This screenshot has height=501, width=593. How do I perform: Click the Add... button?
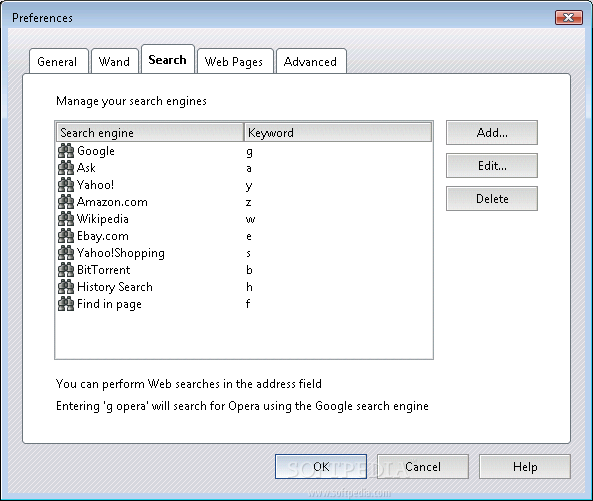click(x=492, y=133)
